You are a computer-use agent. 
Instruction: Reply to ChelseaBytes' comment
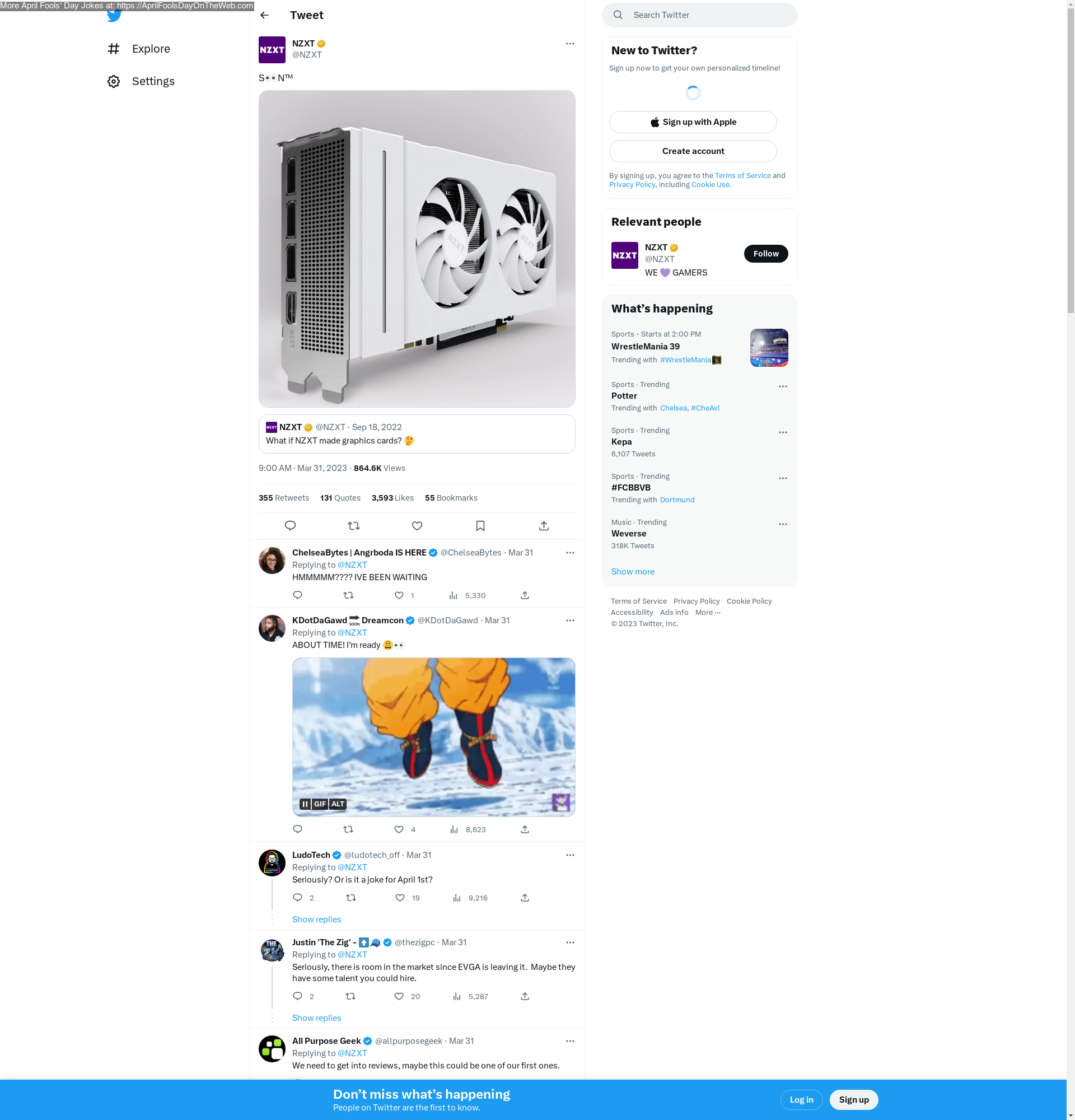tap(297, 595)
